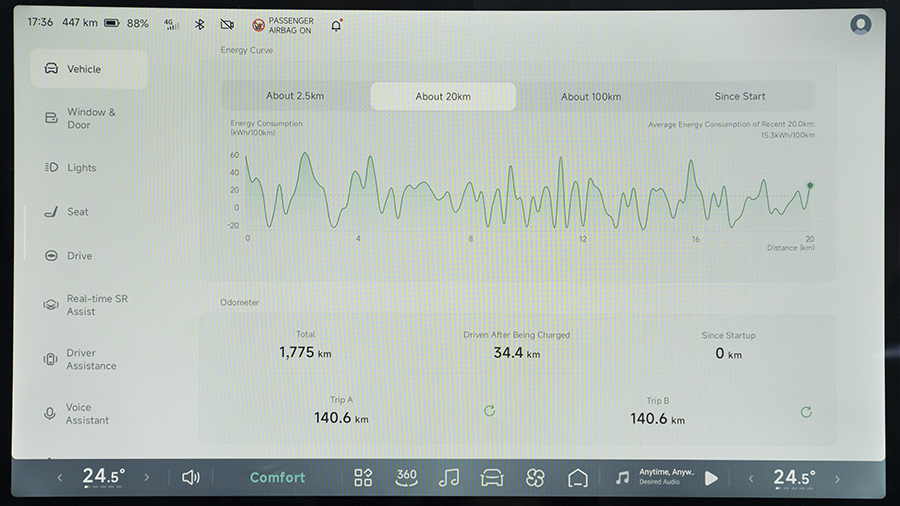The image size is (900, 506).
Task: Select the About 2.5km tab
Action: pos(295,97)
